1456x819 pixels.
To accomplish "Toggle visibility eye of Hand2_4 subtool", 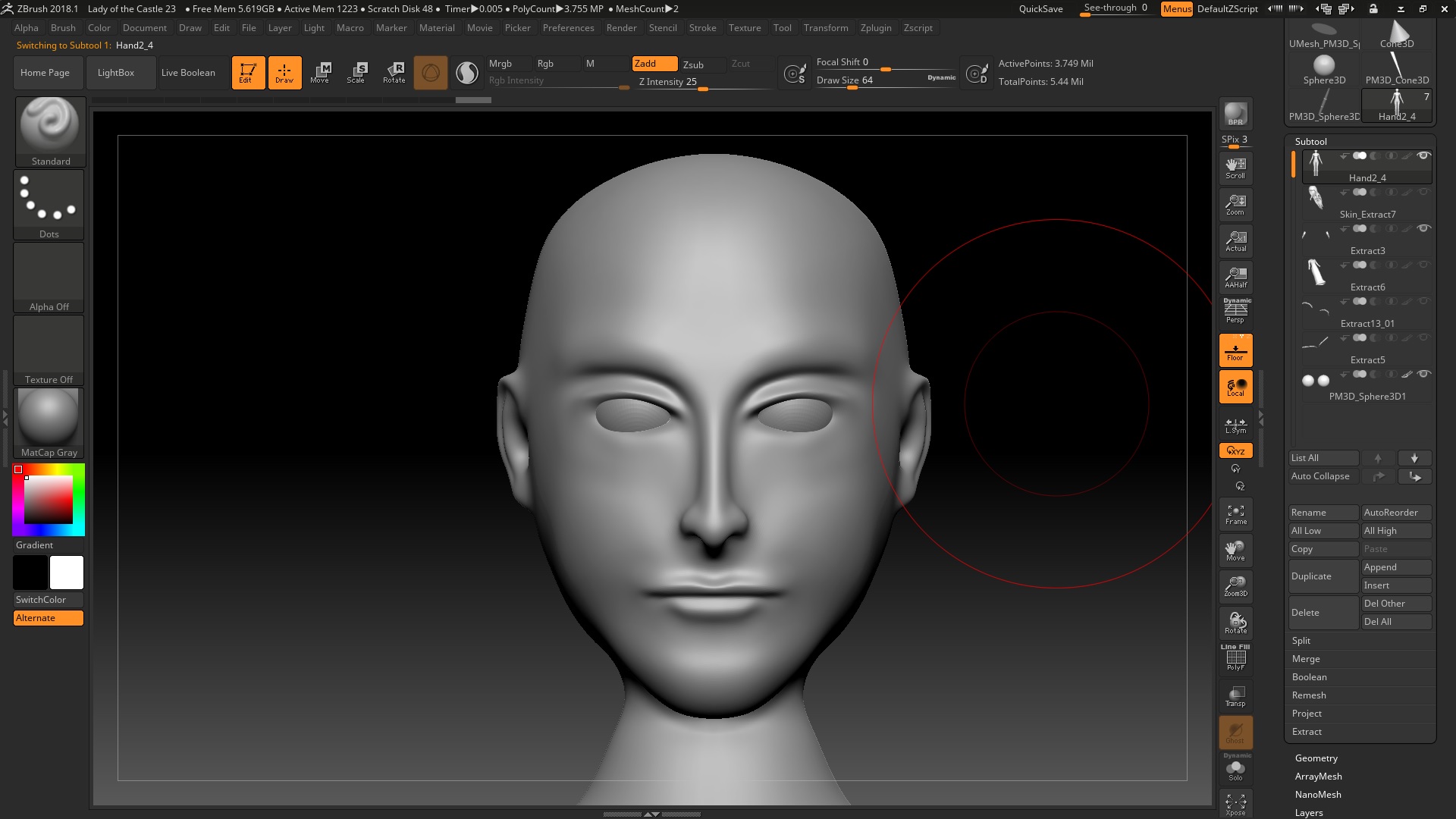I will [x=1424, y=155].
